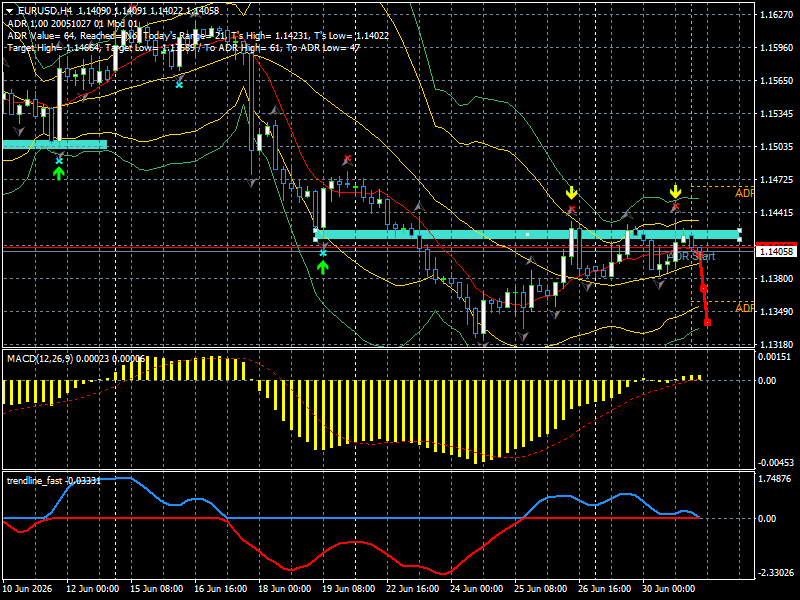Click the '15 Jun 08:00' time axis label
The height and width of the screenshot is (600, 800).
coord(156,589)
